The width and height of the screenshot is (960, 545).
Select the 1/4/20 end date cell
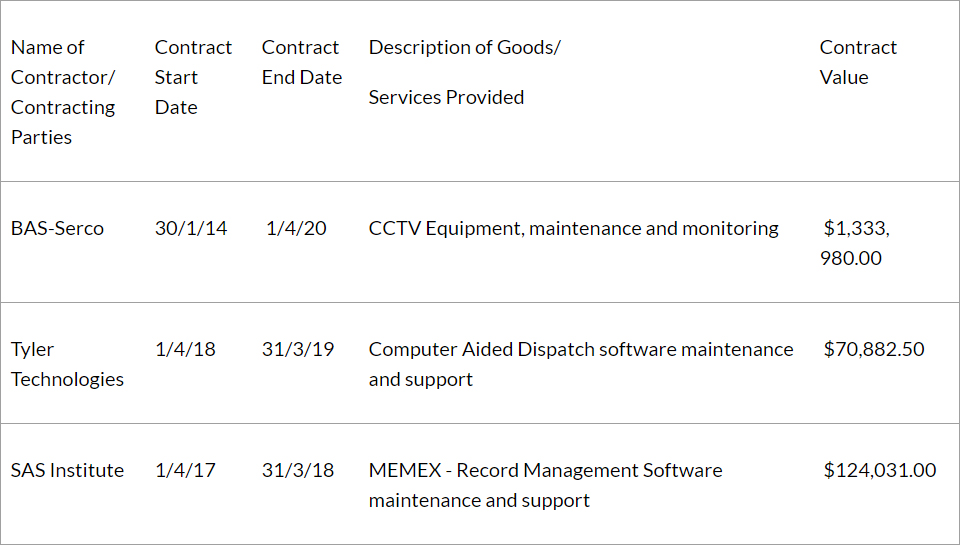(x=296, y=228)
